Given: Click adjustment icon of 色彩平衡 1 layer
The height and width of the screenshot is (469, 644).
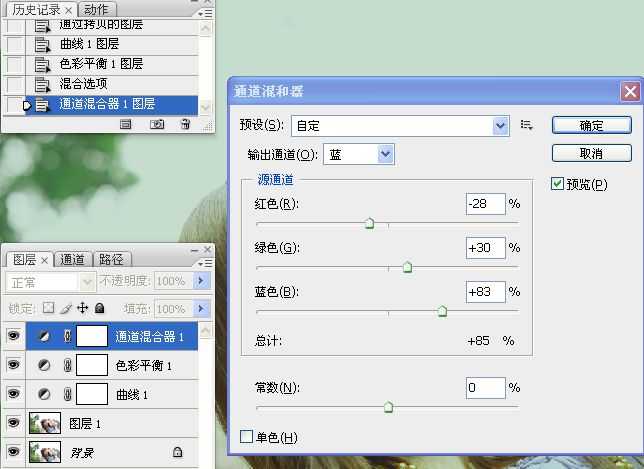Looking at the screenshot, I should (44, 365).
